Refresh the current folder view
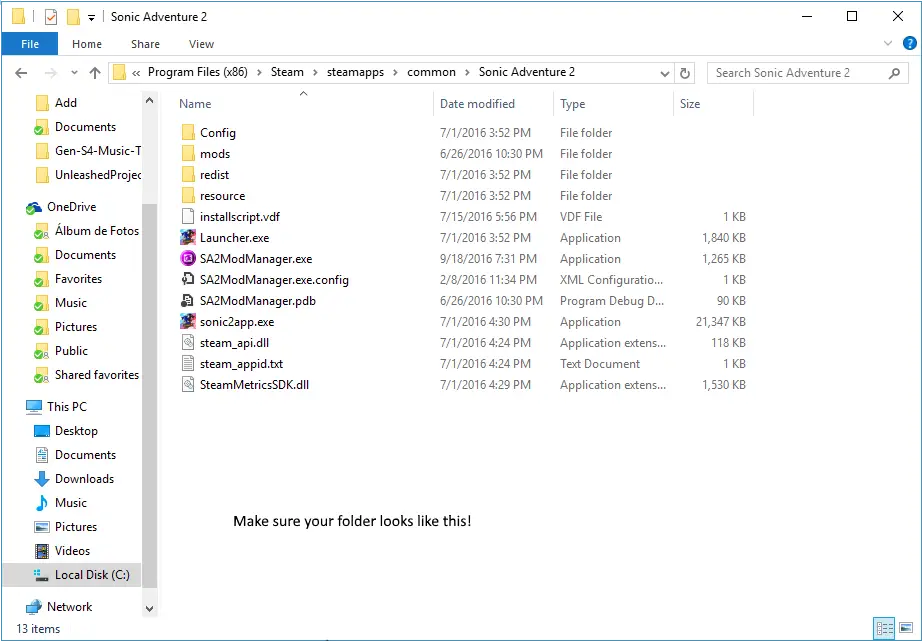922x641 pixels. (x=684, y=73)
